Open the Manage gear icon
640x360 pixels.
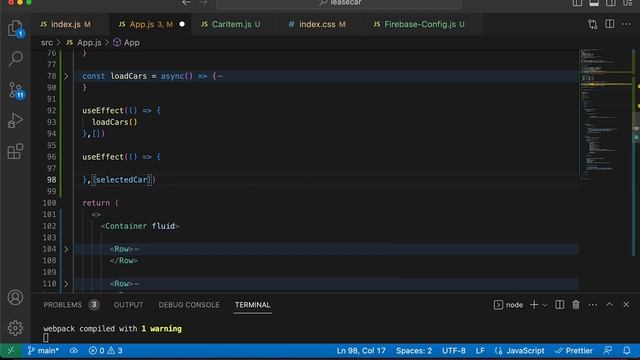pyautogui.click(x=16, y=328)
